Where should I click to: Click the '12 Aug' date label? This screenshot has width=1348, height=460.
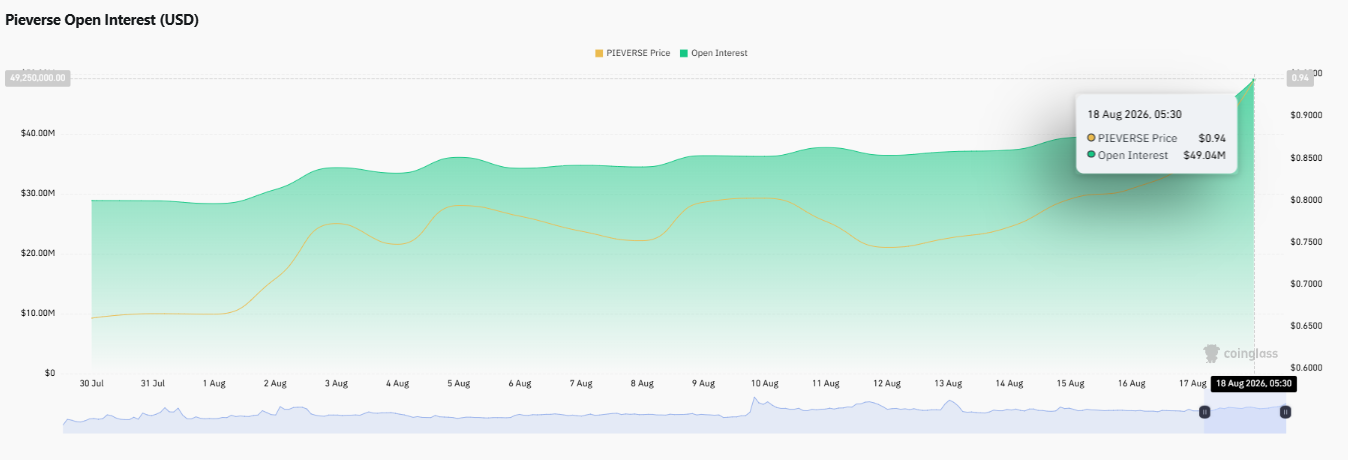coord(886,383)
